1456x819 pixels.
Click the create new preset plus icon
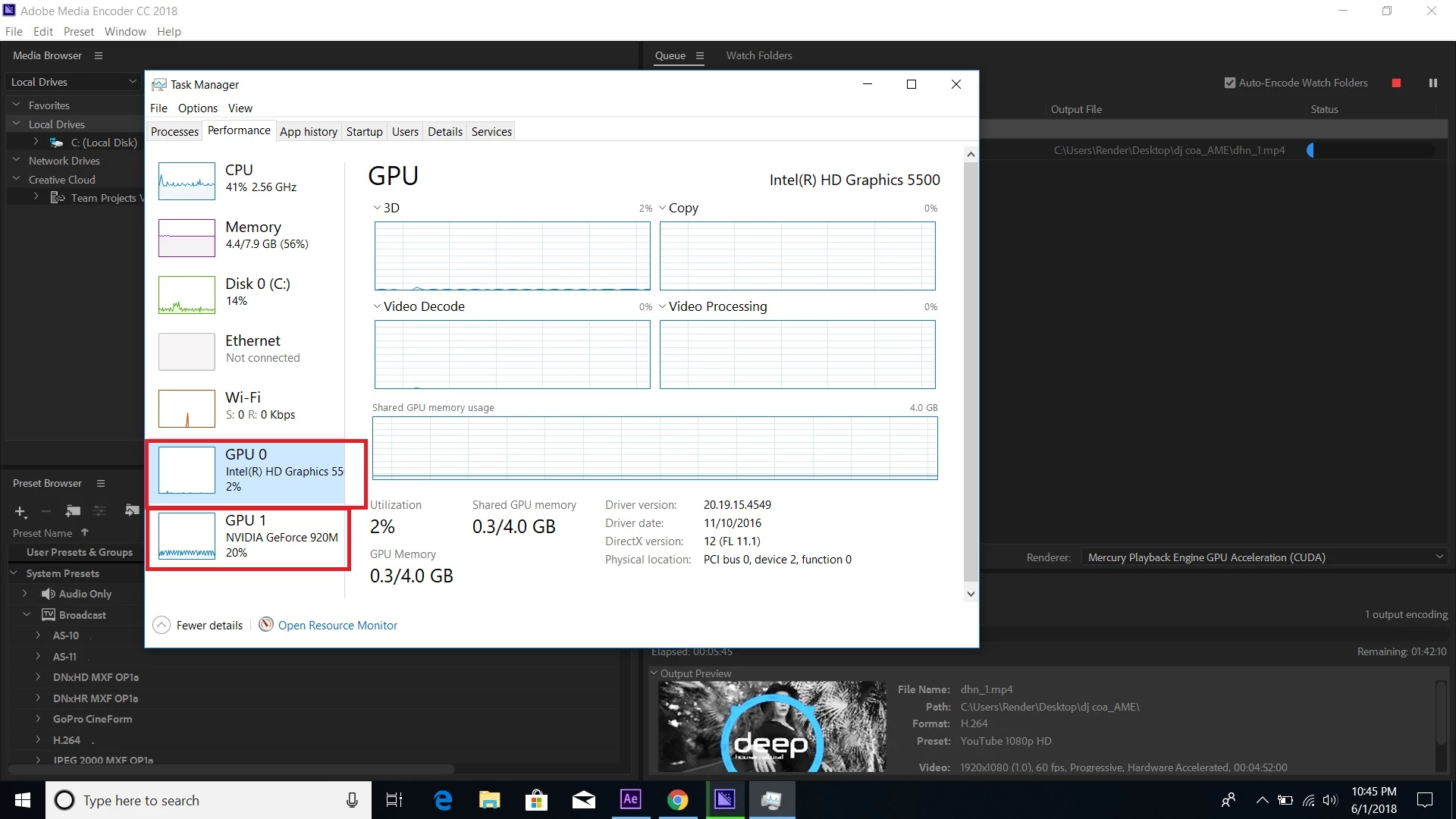pos(20,512)
